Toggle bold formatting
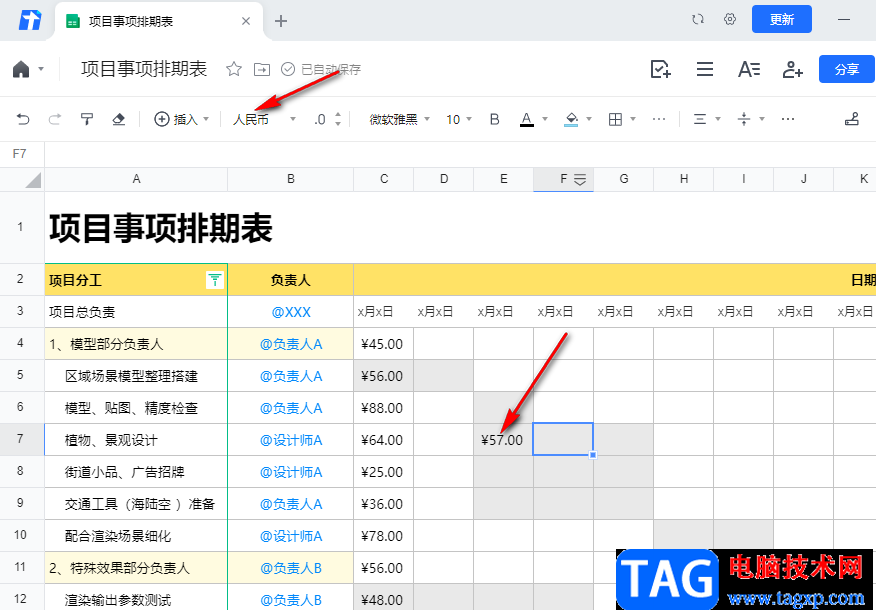 (x=494, y=119)
